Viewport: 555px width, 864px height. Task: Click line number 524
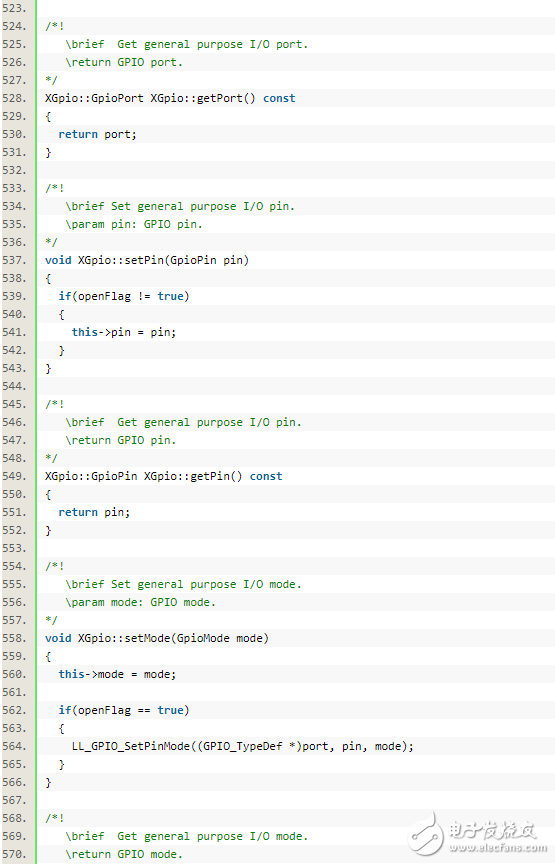(15, 26)
